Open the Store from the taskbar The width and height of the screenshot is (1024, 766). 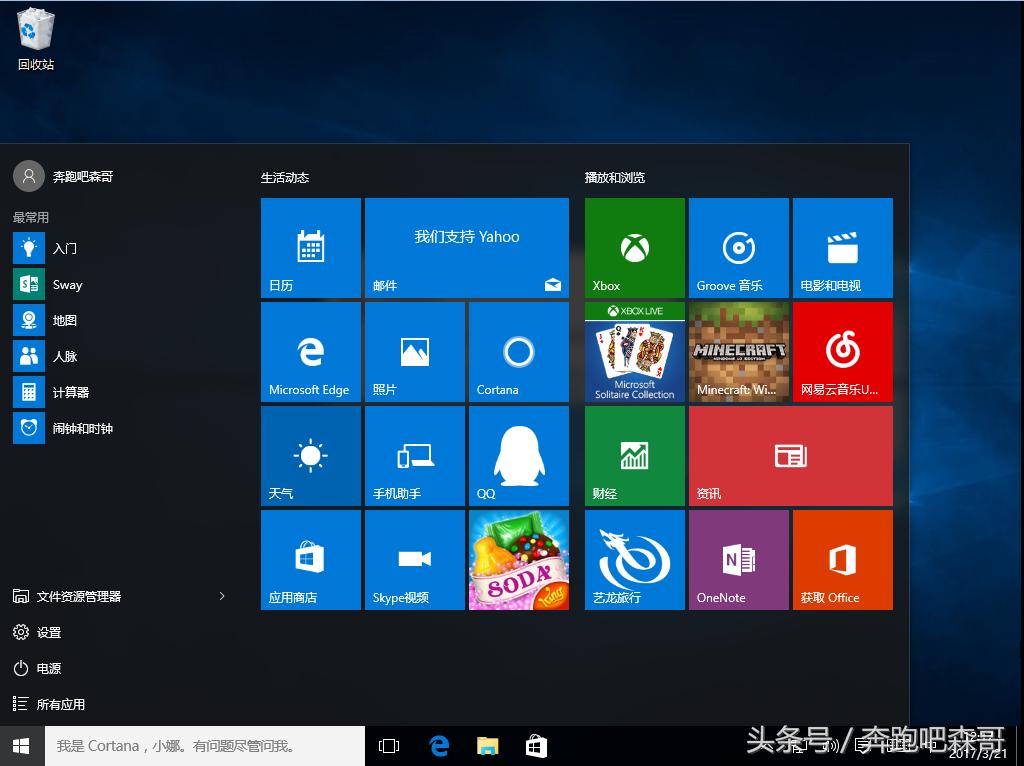click(x=536, y=745)
